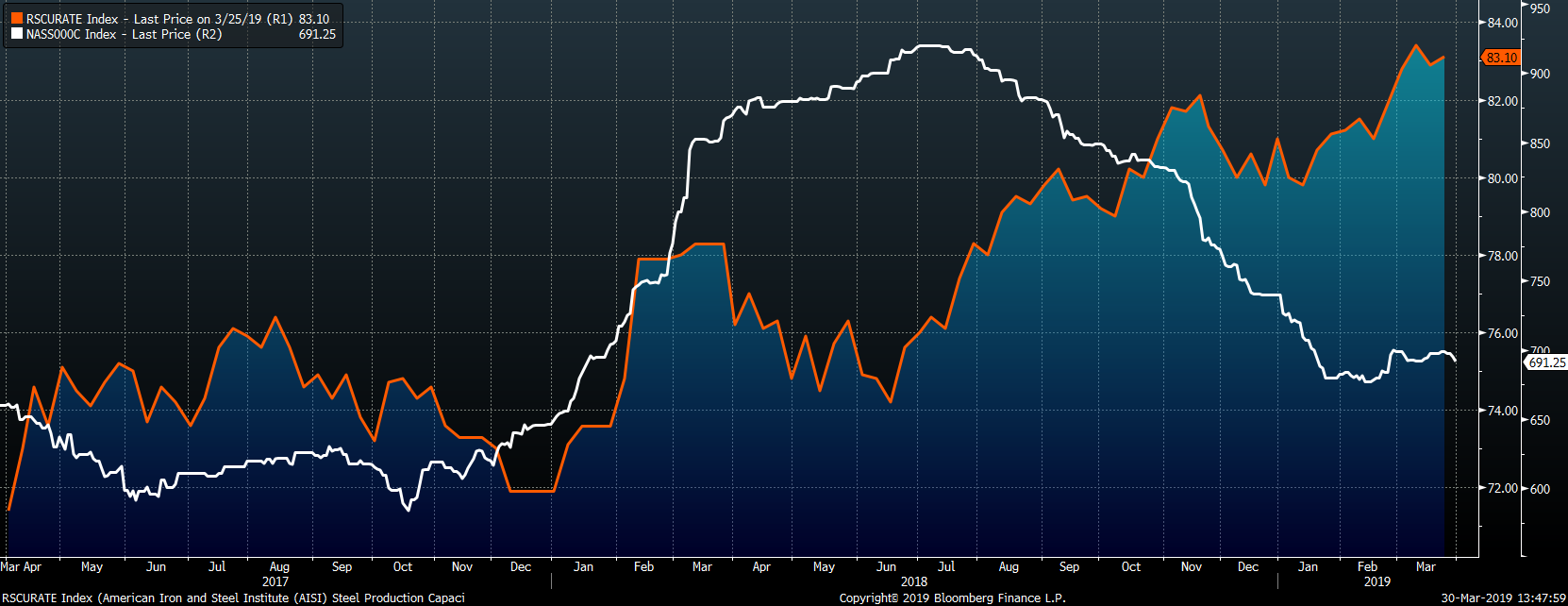
Task: Click the RSCURATE Index description footer text
Action: [233, 598]
